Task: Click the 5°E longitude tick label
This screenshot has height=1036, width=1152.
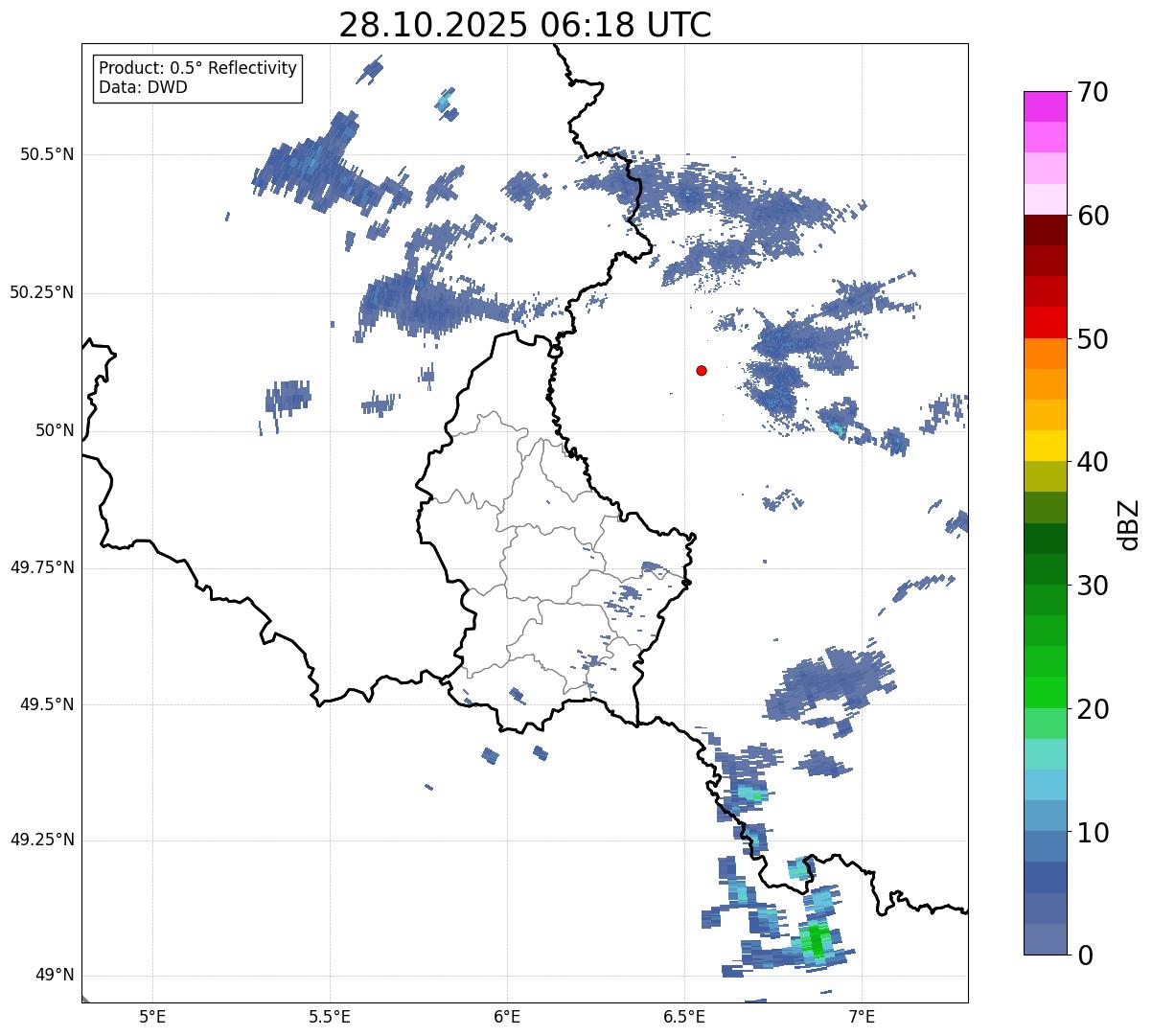Action: click(x=152, y=1017)
